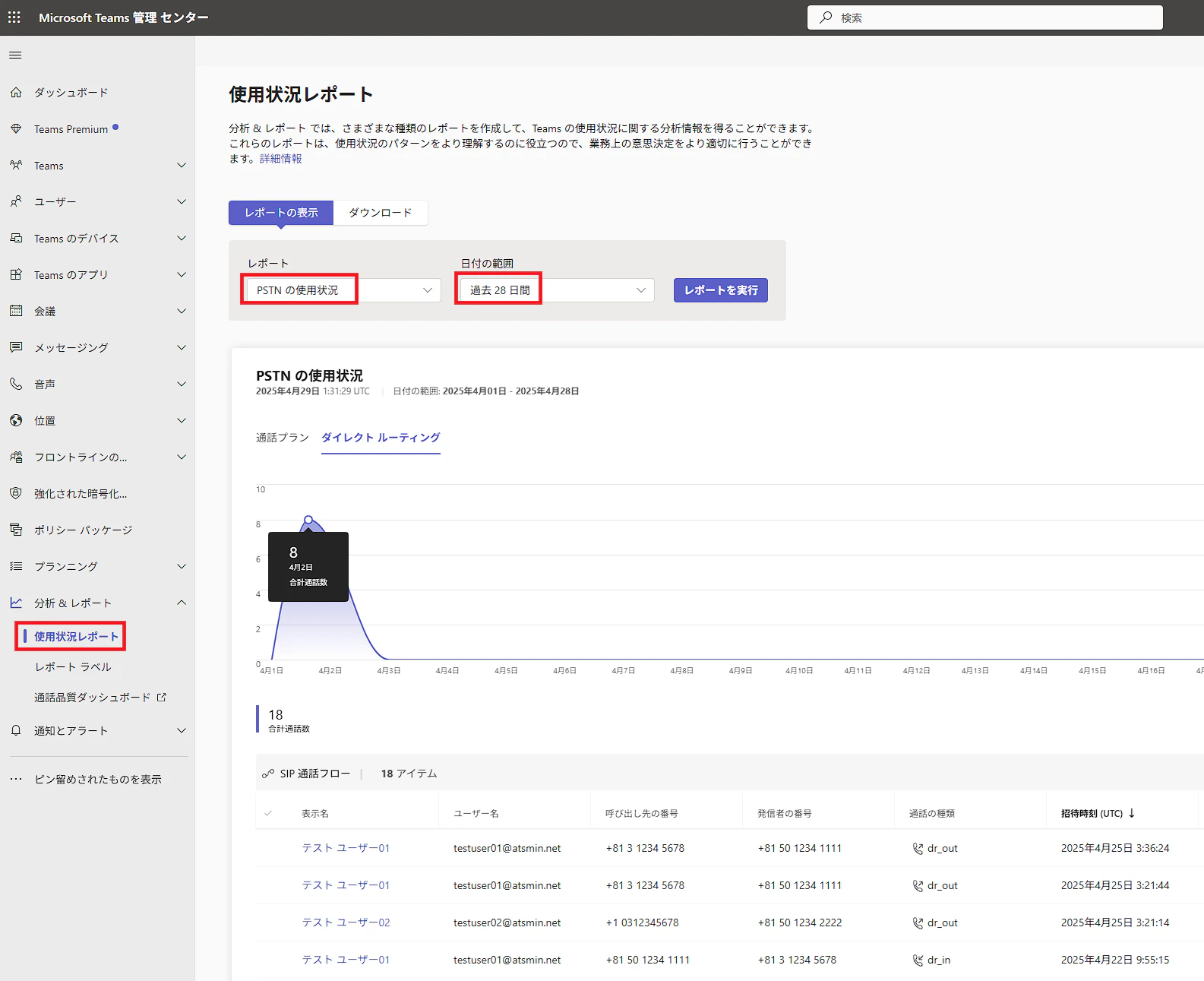Expand the 通知とアラート chevron
The height and width of the screenshot is (981, 1204).
182,730
